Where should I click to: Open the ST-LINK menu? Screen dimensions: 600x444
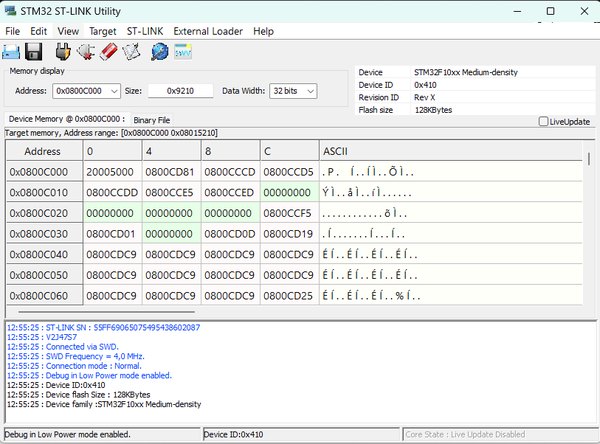(x=145, y=31)
